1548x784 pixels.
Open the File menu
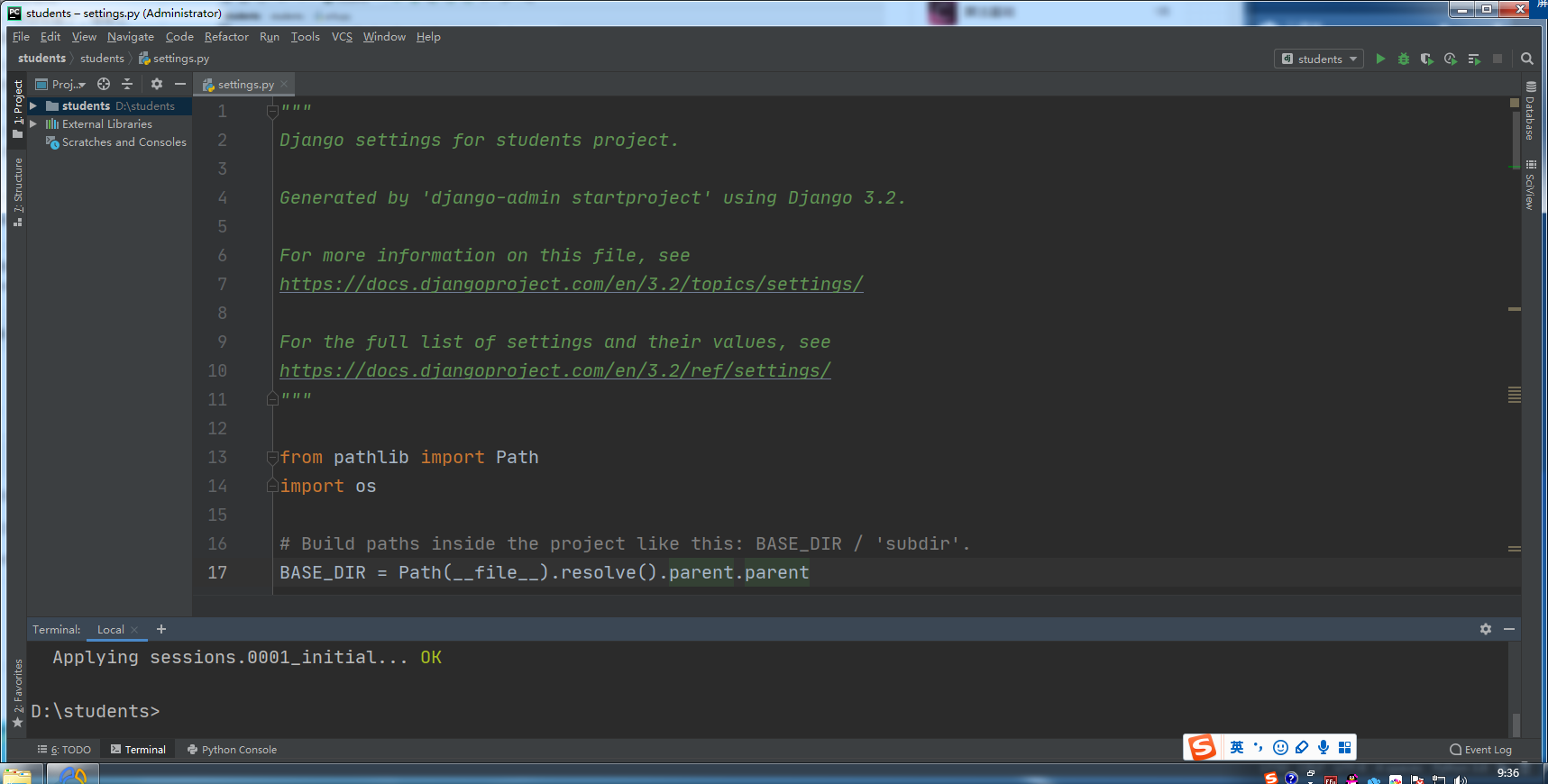(21, 37)
